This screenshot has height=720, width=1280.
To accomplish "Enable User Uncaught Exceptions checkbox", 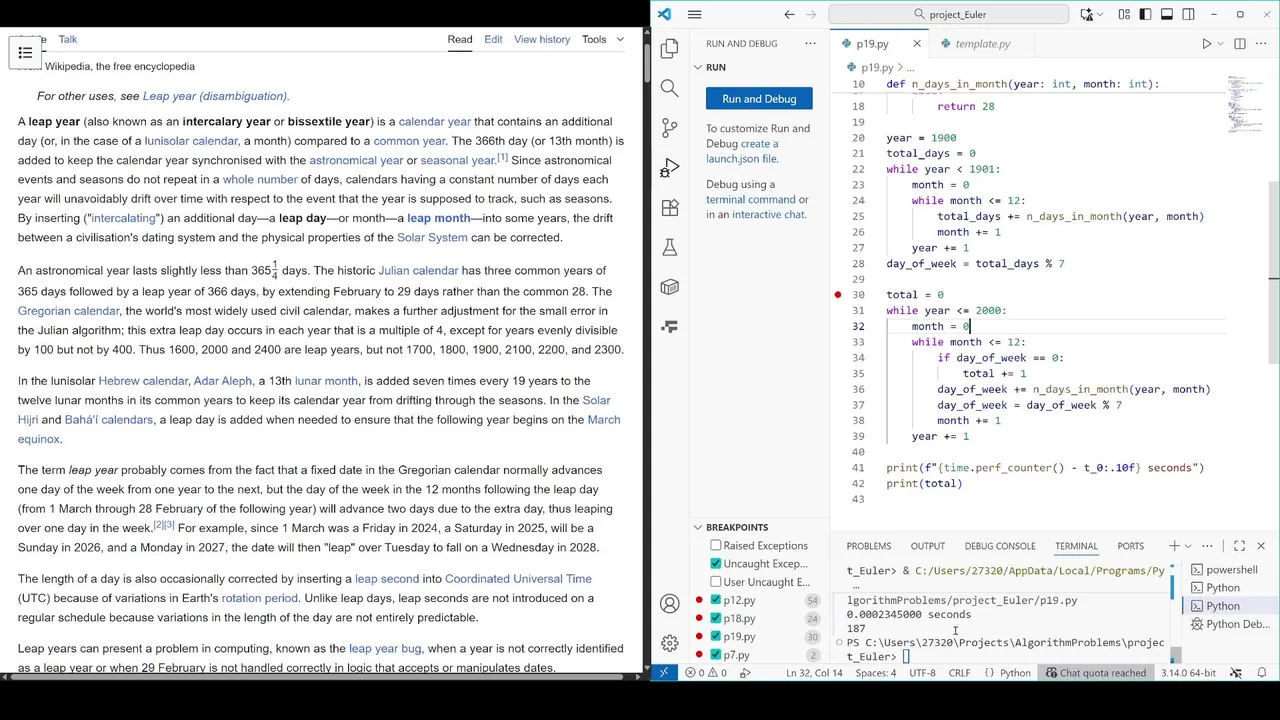I will point(716,582).
